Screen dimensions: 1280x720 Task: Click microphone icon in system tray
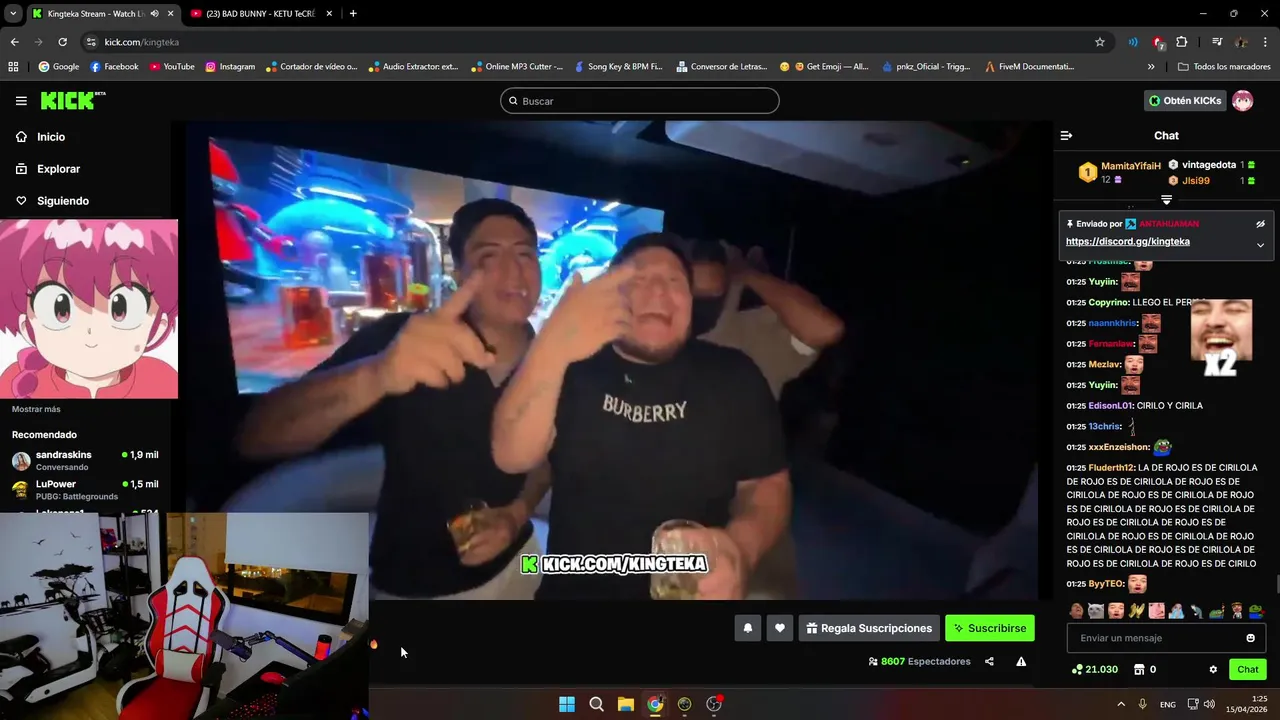pos(1142,704)
